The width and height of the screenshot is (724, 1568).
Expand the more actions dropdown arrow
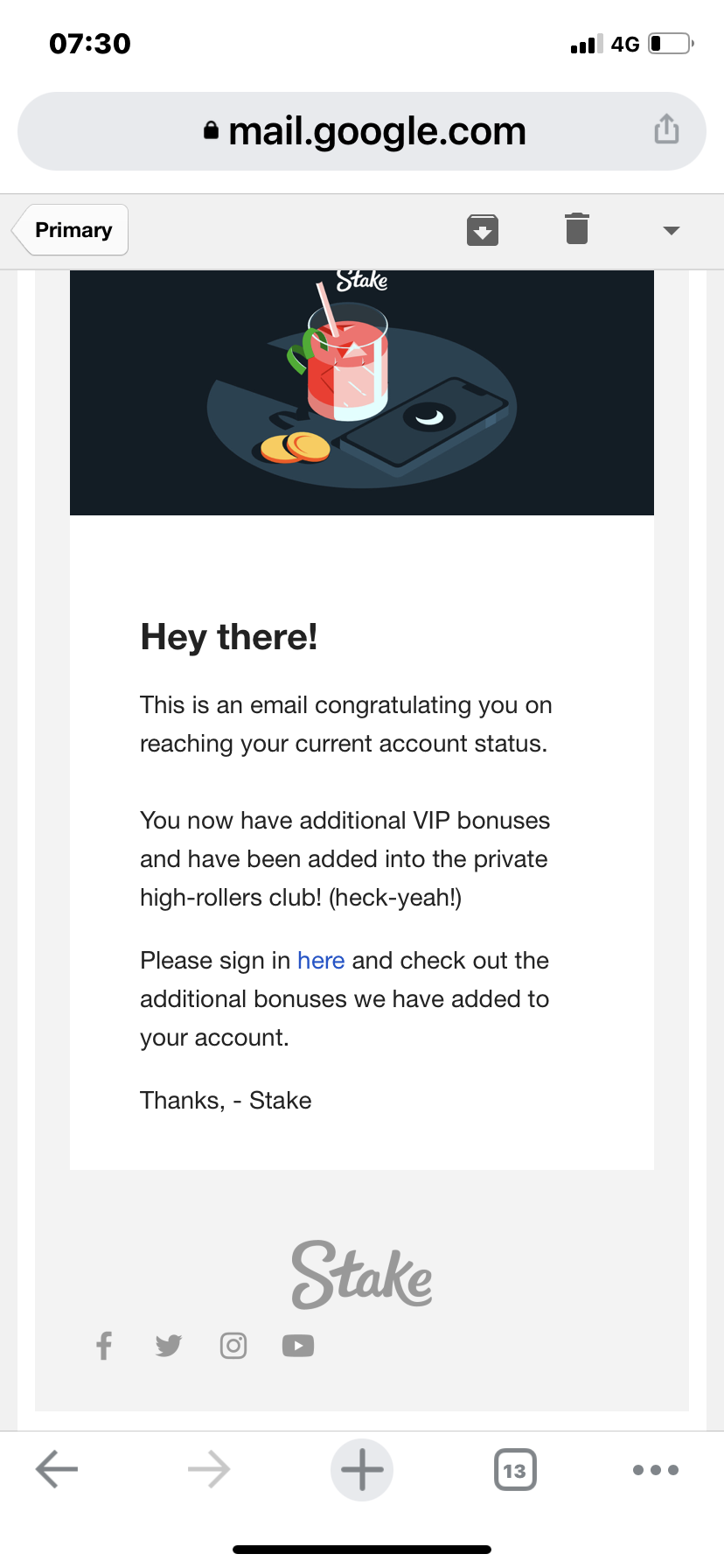672,231
